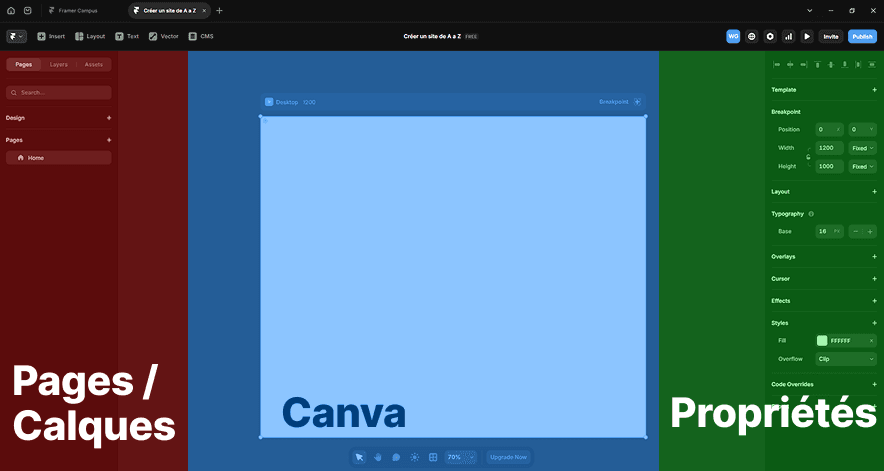Select the pointer cursor tool
This screenshot has width=884, height=471.
pos(359,457)
